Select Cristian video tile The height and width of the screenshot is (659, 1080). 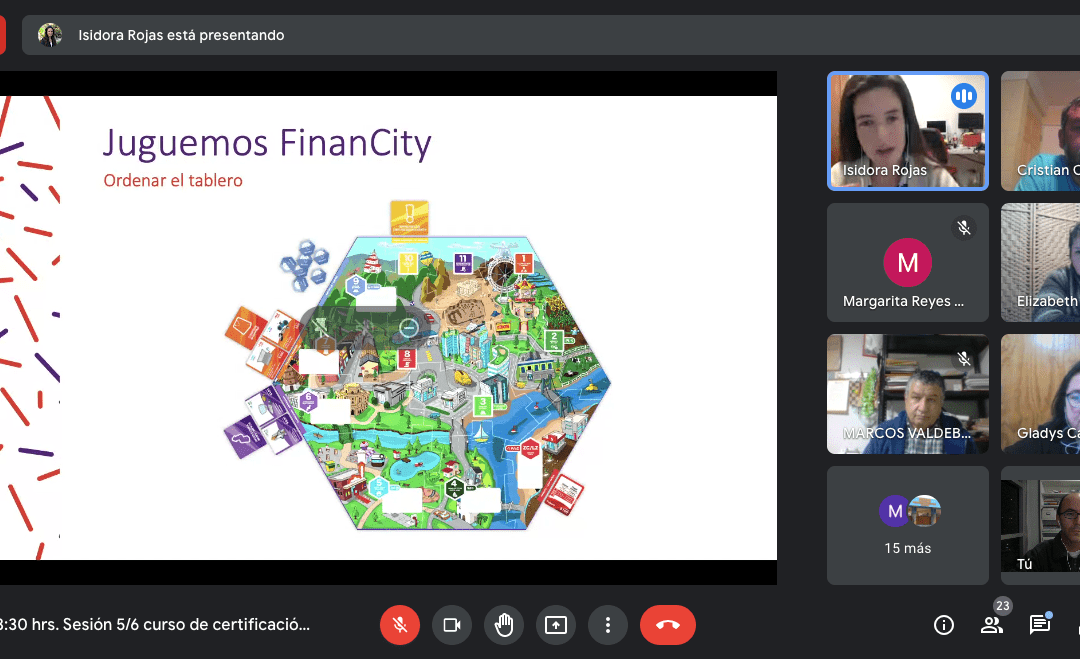(1041, 131)
